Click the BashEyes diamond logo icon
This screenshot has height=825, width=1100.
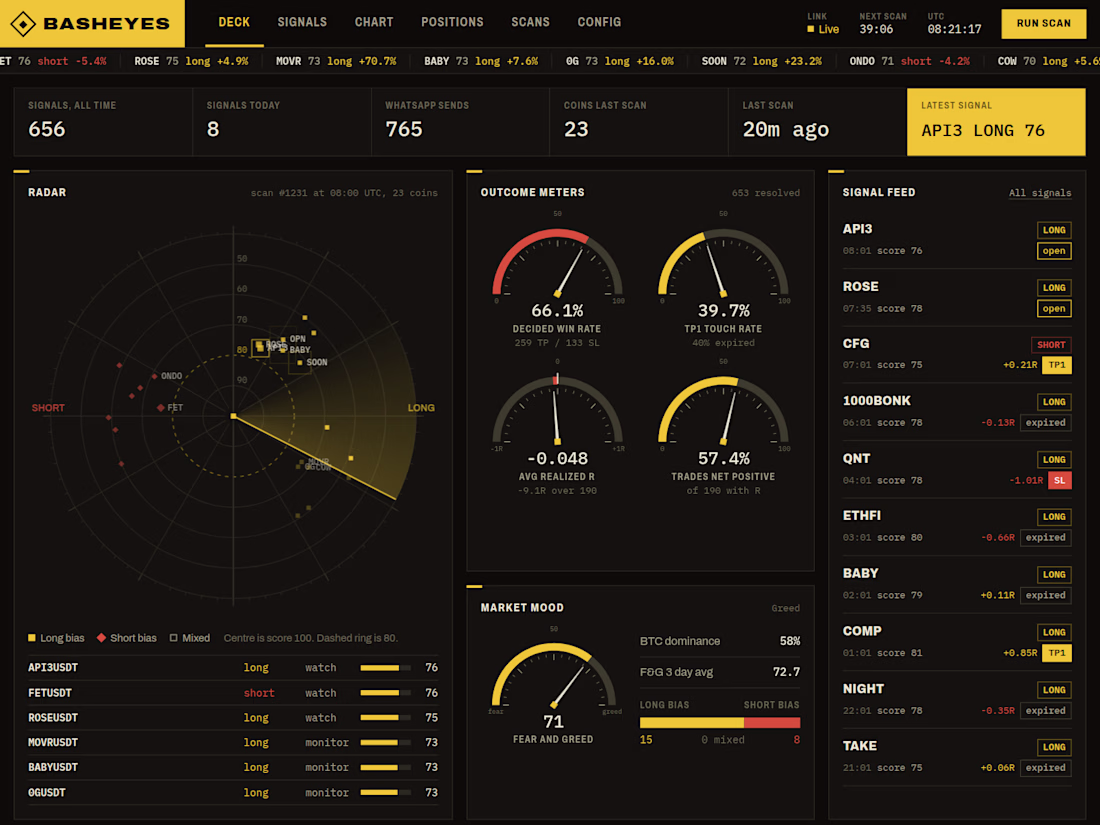(22, 23)
